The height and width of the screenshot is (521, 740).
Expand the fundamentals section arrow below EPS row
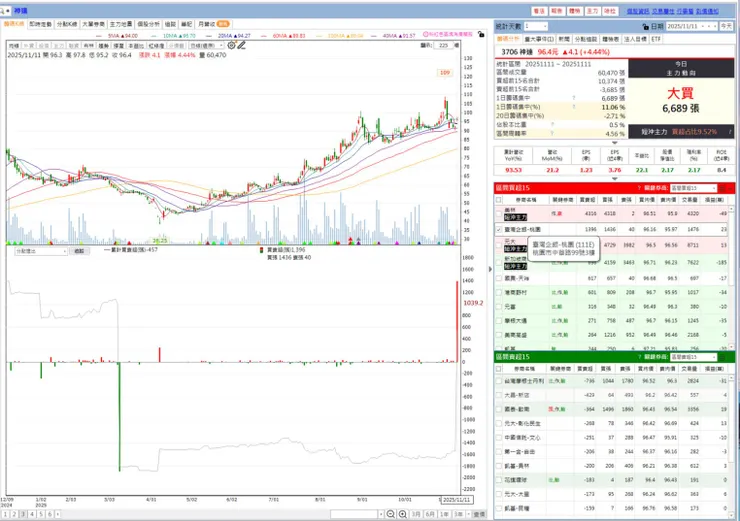[x=614, y=179]
